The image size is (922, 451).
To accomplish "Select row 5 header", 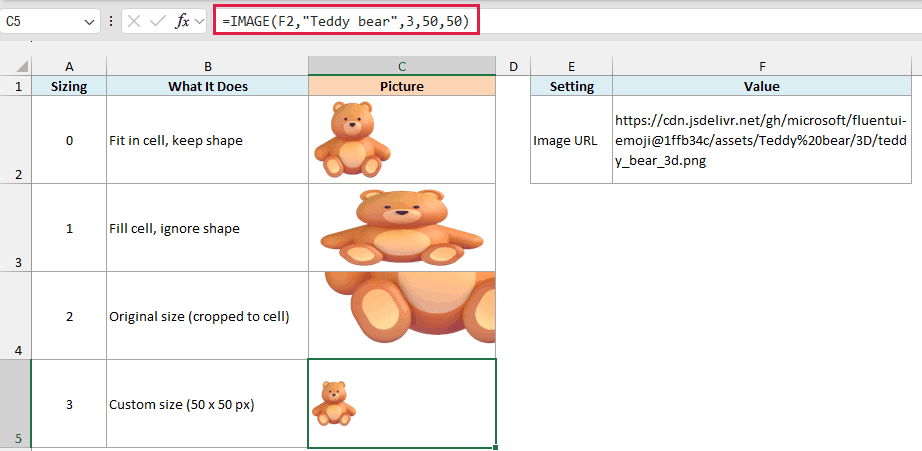I will 15,404.
